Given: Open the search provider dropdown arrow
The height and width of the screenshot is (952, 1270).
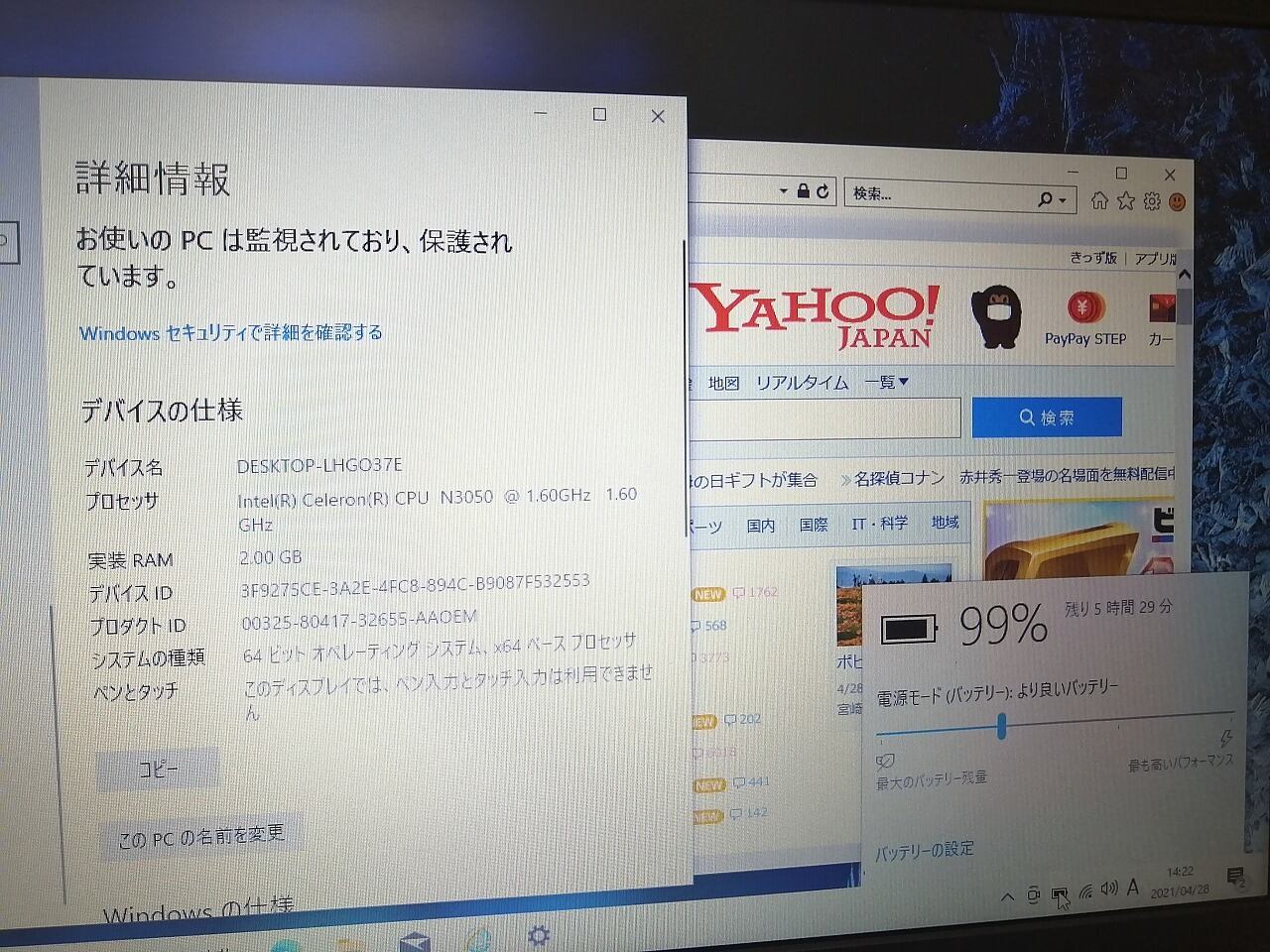Looking at the screenshot, I should 1063,200.
